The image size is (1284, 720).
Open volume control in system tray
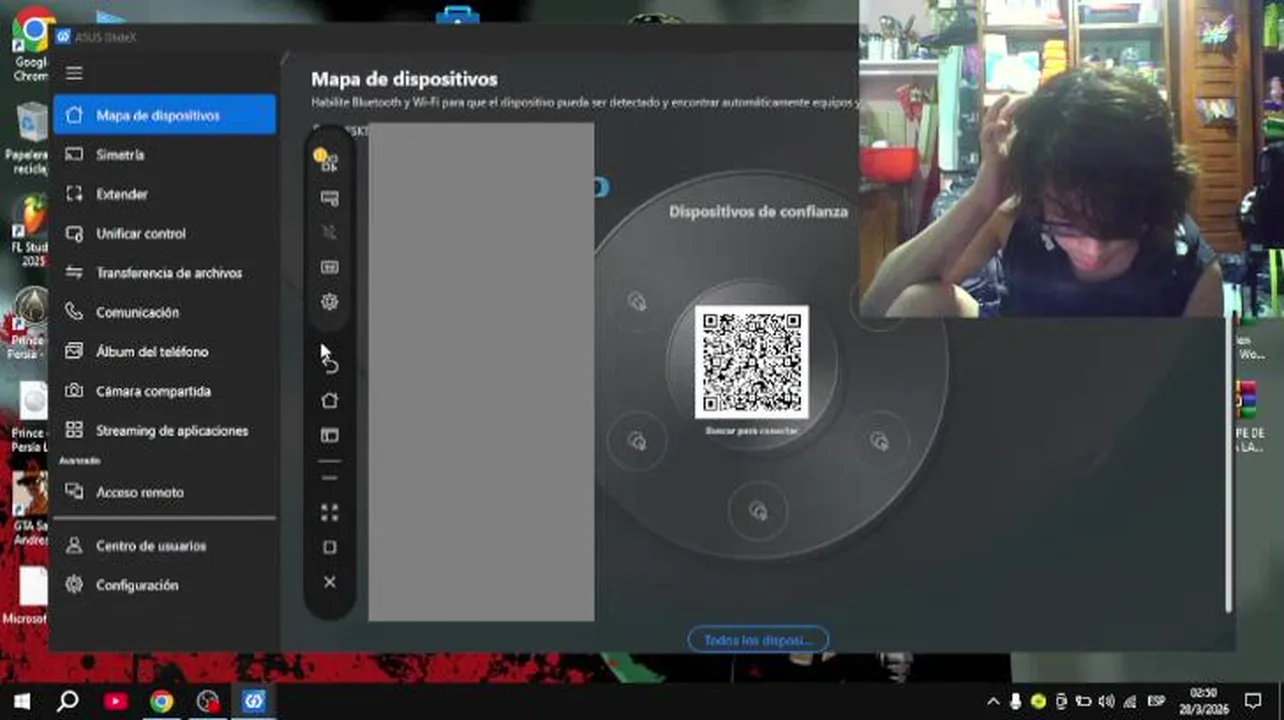[x=1106, y=701]
